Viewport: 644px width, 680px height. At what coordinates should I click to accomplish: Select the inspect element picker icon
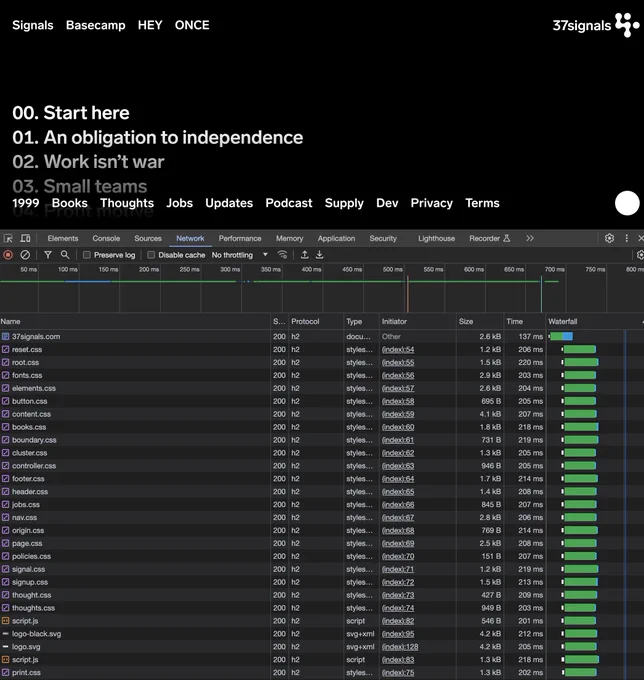pyautogui.click(x=8, y=239)
